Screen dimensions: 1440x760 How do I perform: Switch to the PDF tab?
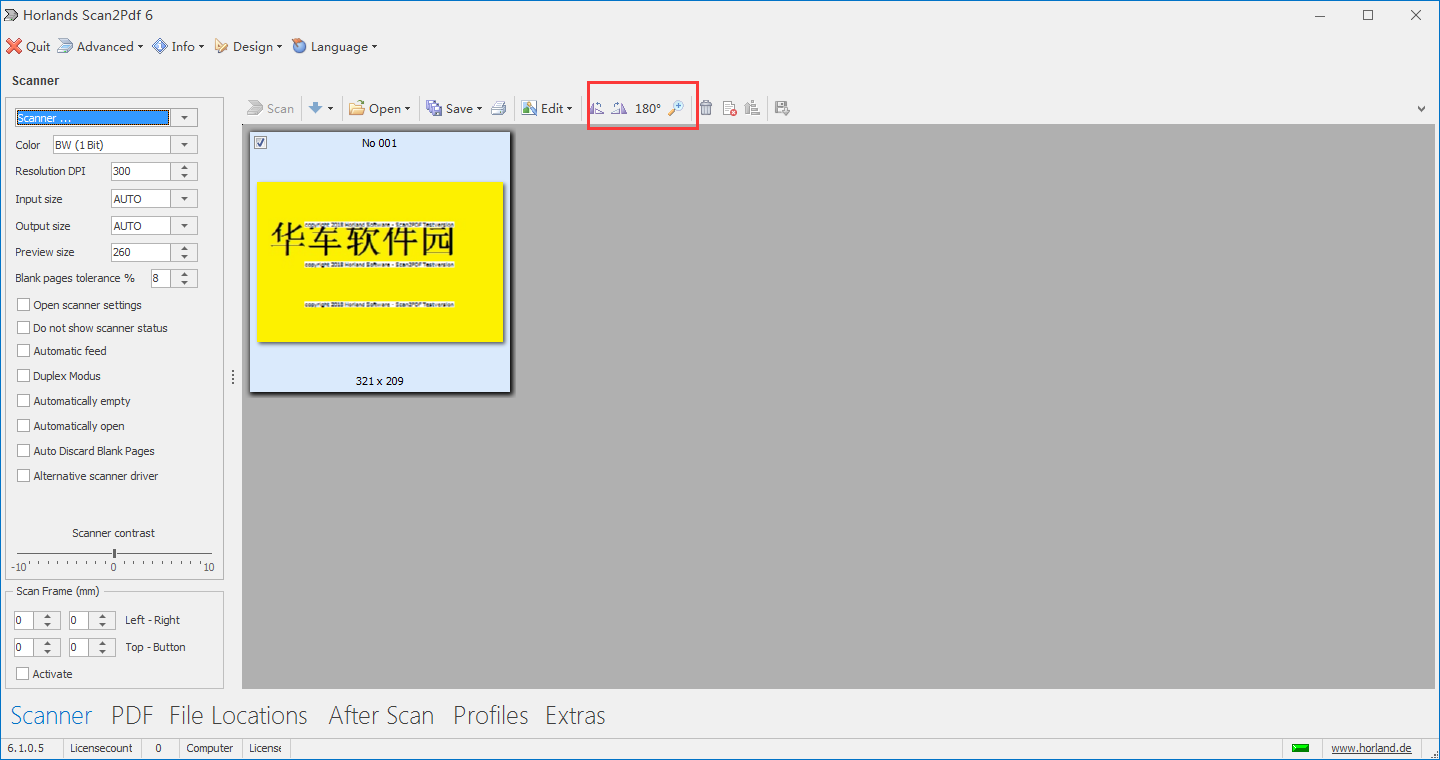pos(131,715)
